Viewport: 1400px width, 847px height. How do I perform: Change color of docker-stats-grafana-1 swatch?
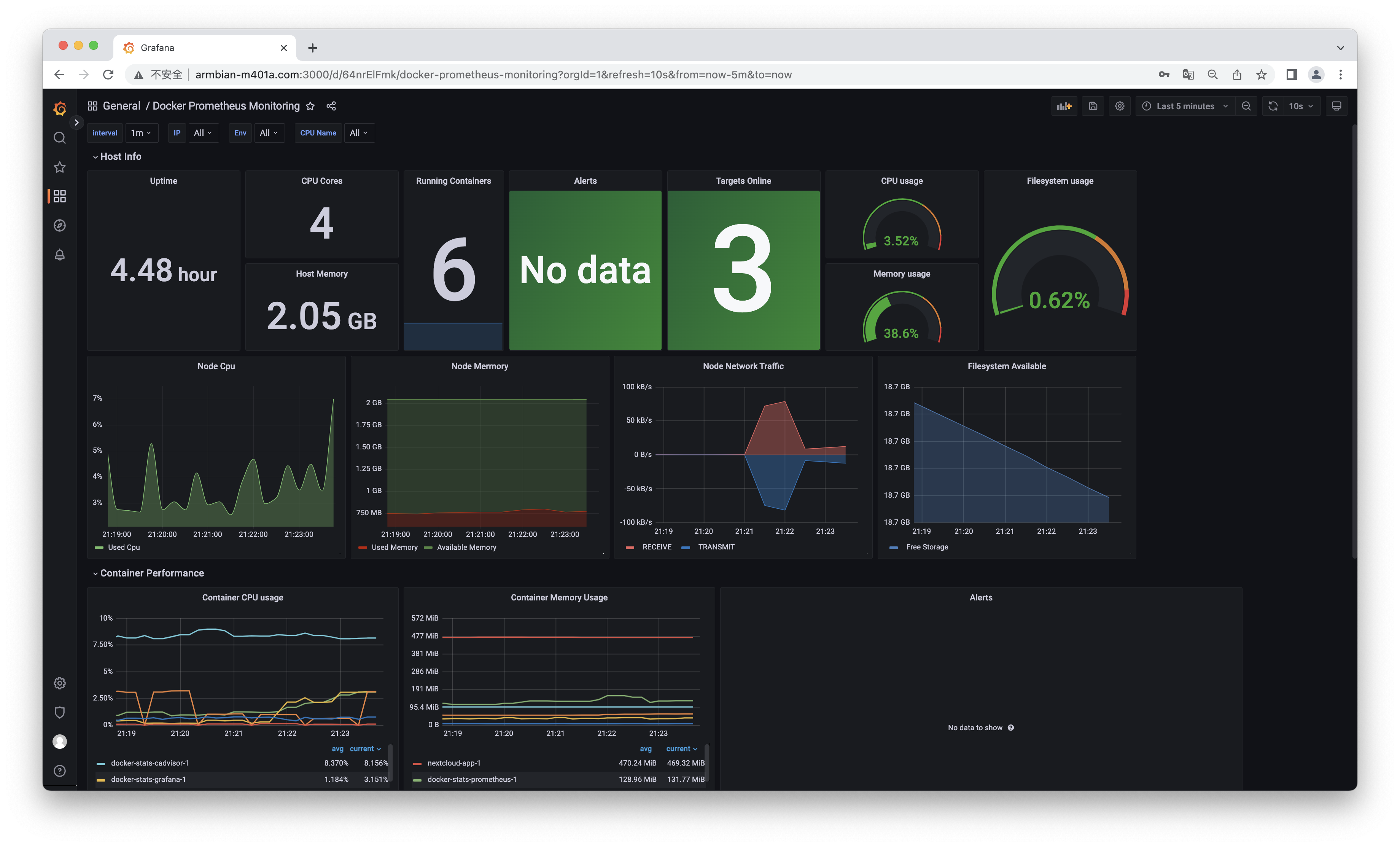[100, 780]
